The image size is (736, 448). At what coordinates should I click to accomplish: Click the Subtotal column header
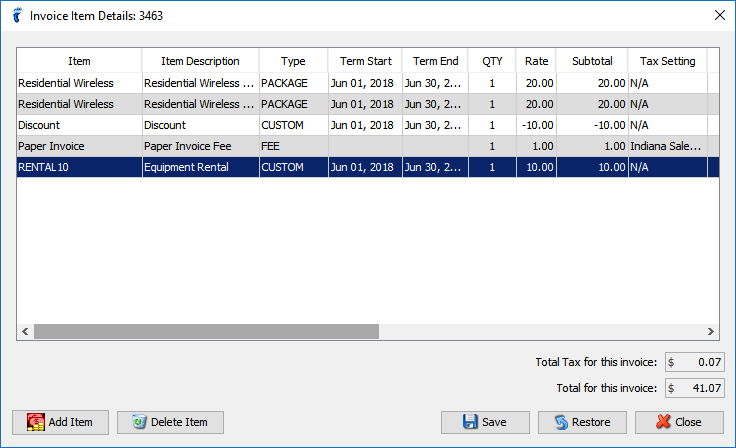coord(592,61)
